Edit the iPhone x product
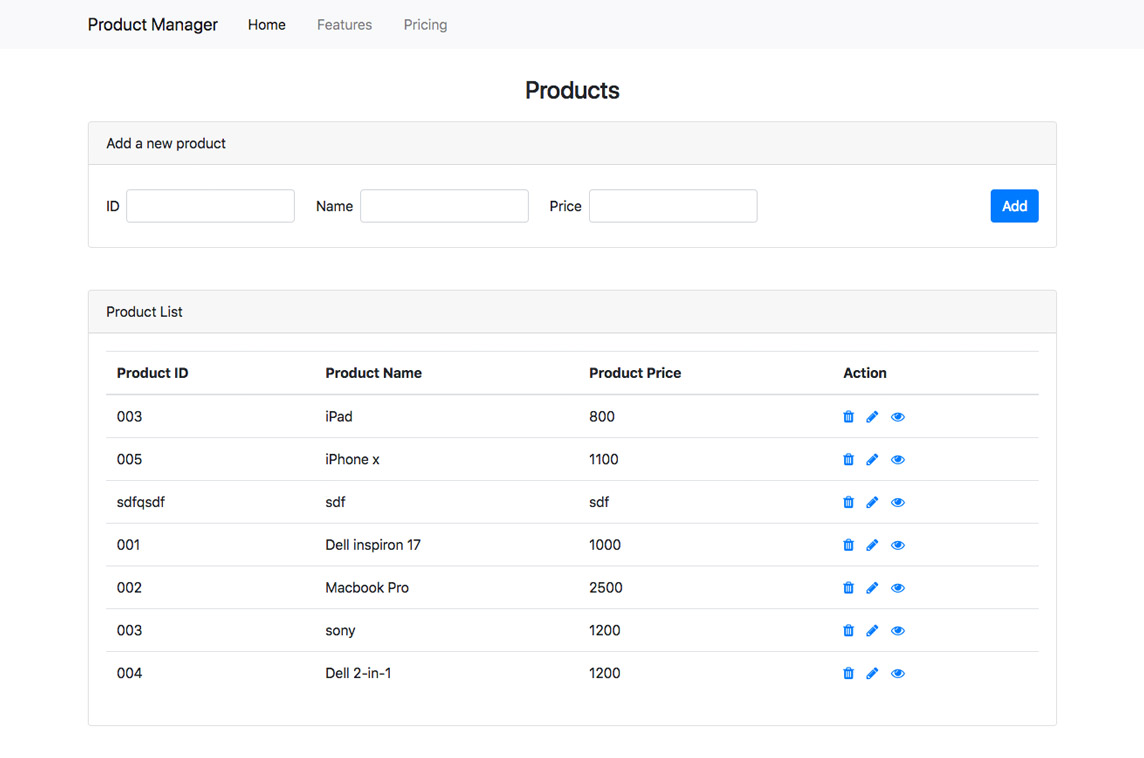Image resolution: width=1144 pixels, height=758 pixels. (x=872, y=459)
